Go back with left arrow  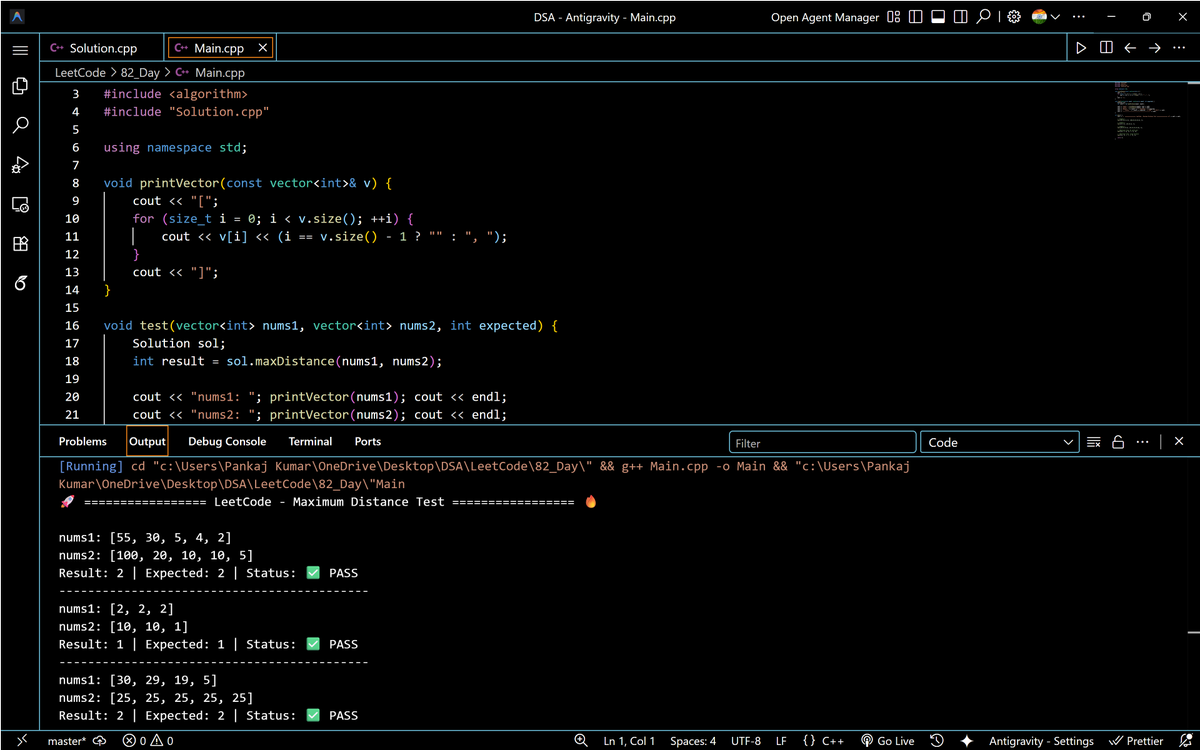(1130, 48)
